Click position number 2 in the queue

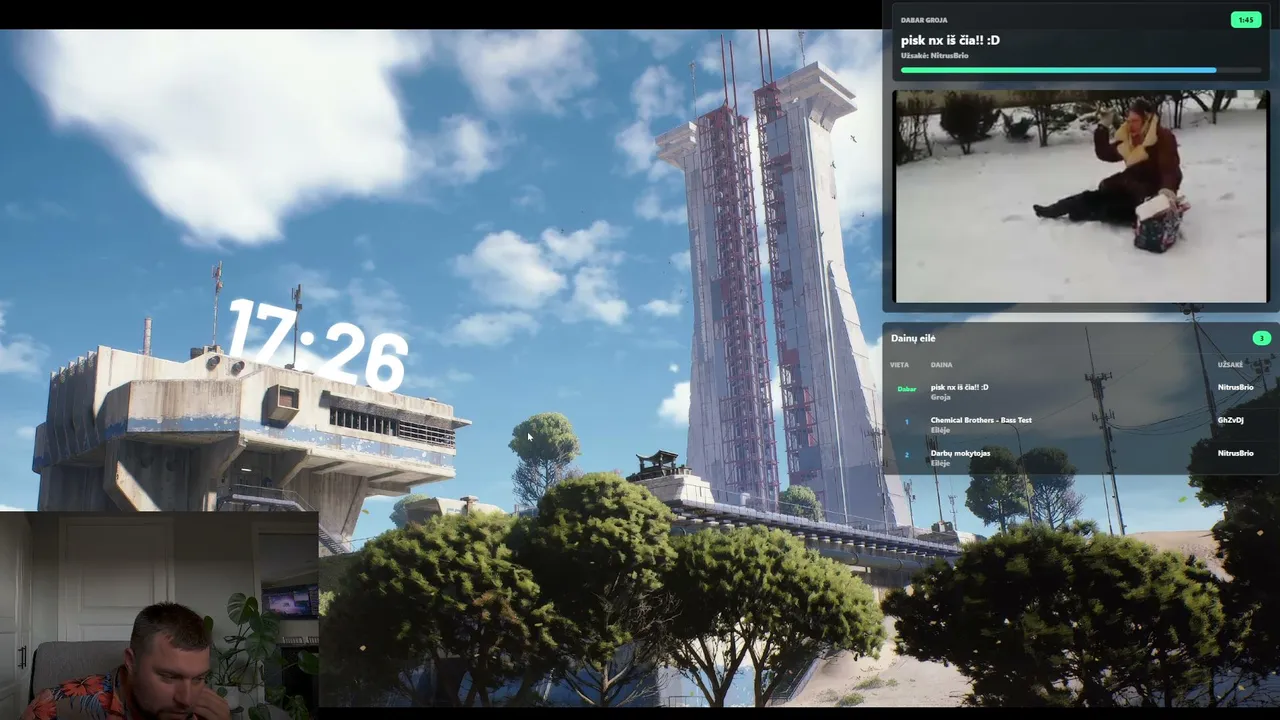point(907,455)
